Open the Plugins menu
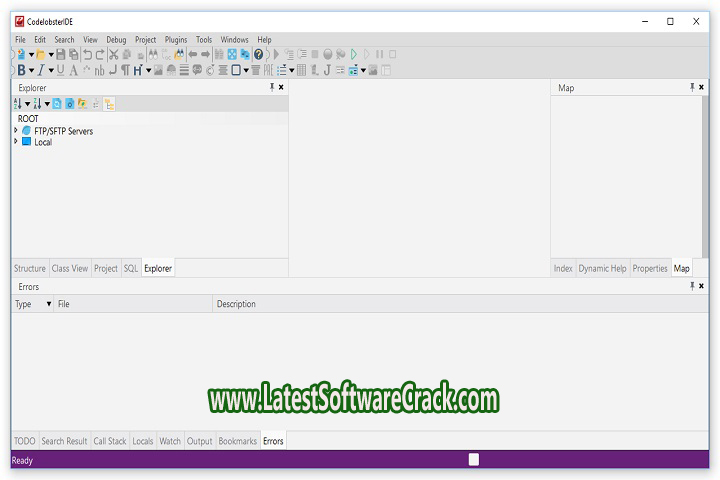The height and width of the screenshot is (480, 720). (x=176, y=40)
